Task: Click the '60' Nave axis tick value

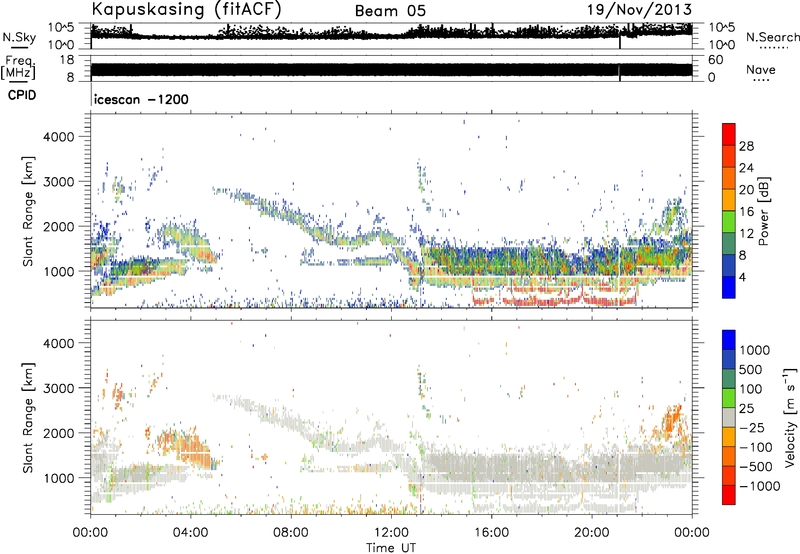Action: (x=715, y=60)
